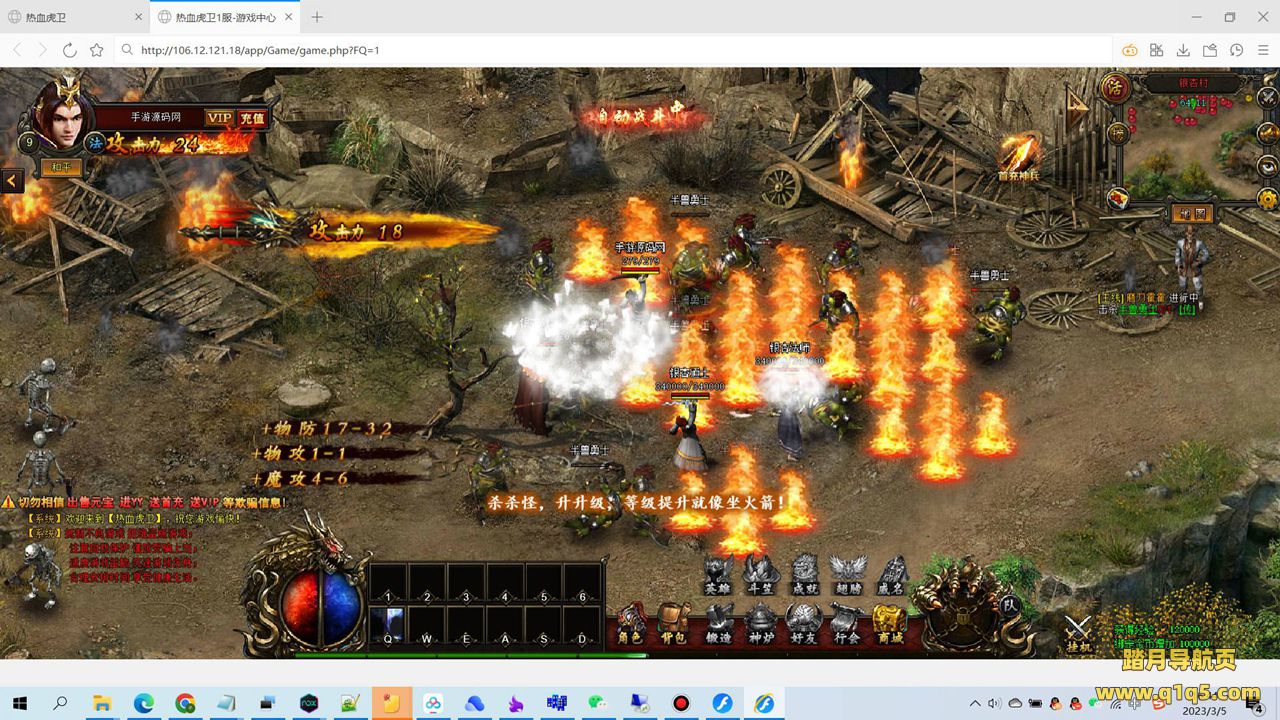
Task: Open the 商城 shop treasure chest
Action: pos(889,622)
